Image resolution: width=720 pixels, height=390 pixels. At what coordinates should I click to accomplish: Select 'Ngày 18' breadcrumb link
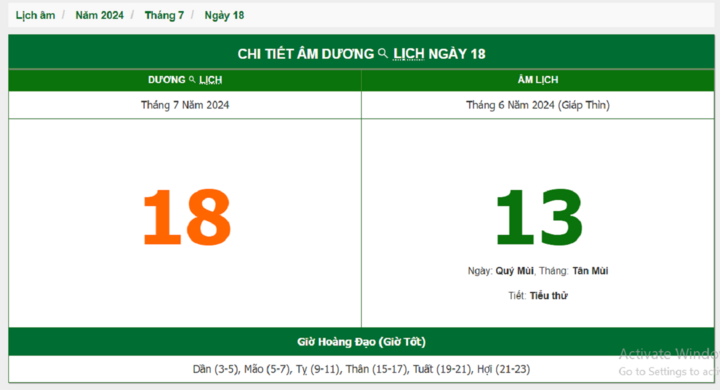pyautogui.click(x=224, y=15)
